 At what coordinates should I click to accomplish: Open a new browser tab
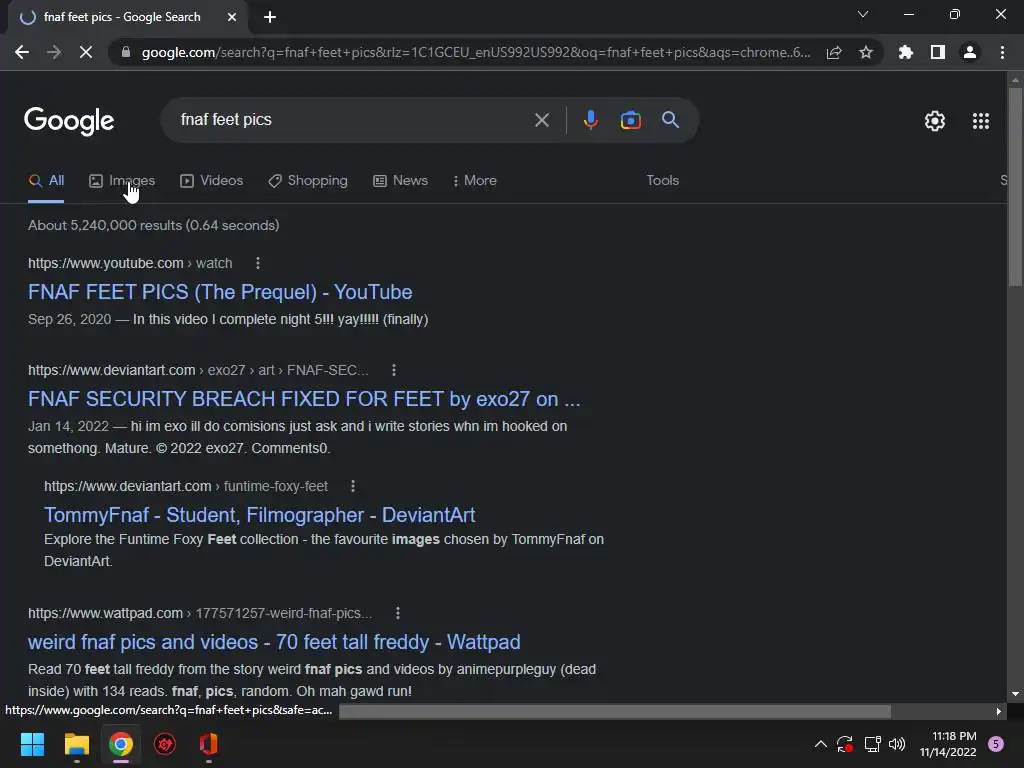pos(270,18)
